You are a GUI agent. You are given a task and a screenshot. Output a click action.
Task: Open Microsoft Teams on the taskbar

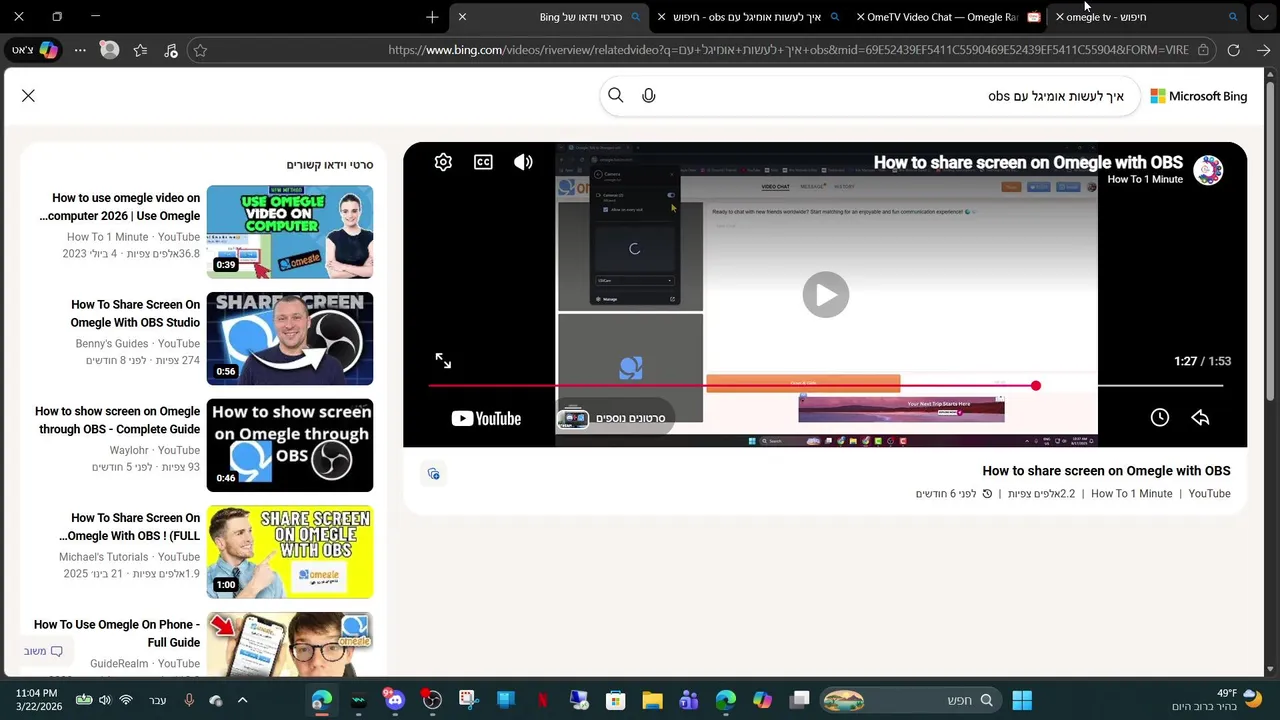tap(689, 700)
